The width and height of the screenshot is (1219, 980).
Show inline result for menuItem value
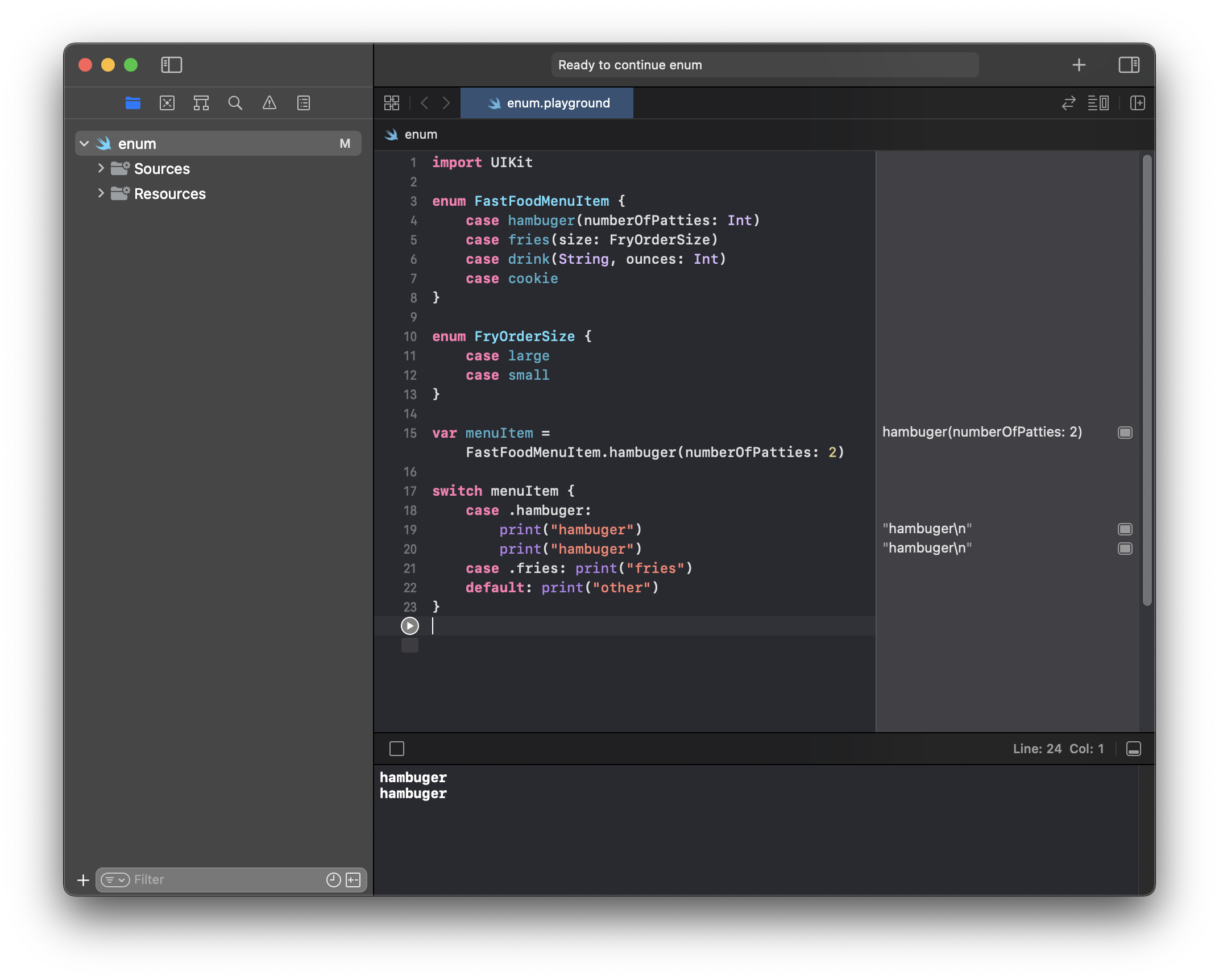1125,433
